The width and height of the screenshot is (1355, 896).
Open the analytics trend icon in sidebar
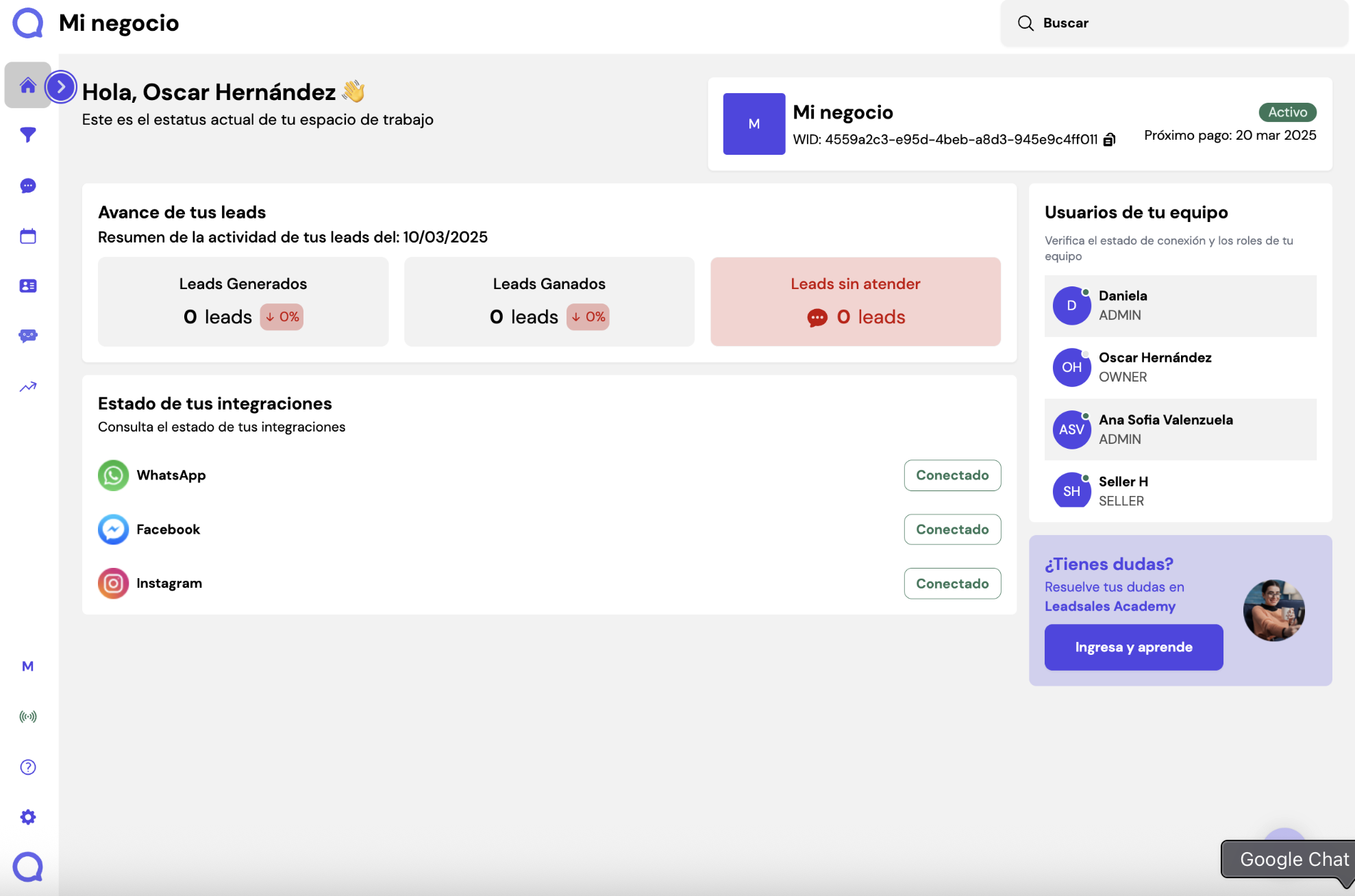27,387
